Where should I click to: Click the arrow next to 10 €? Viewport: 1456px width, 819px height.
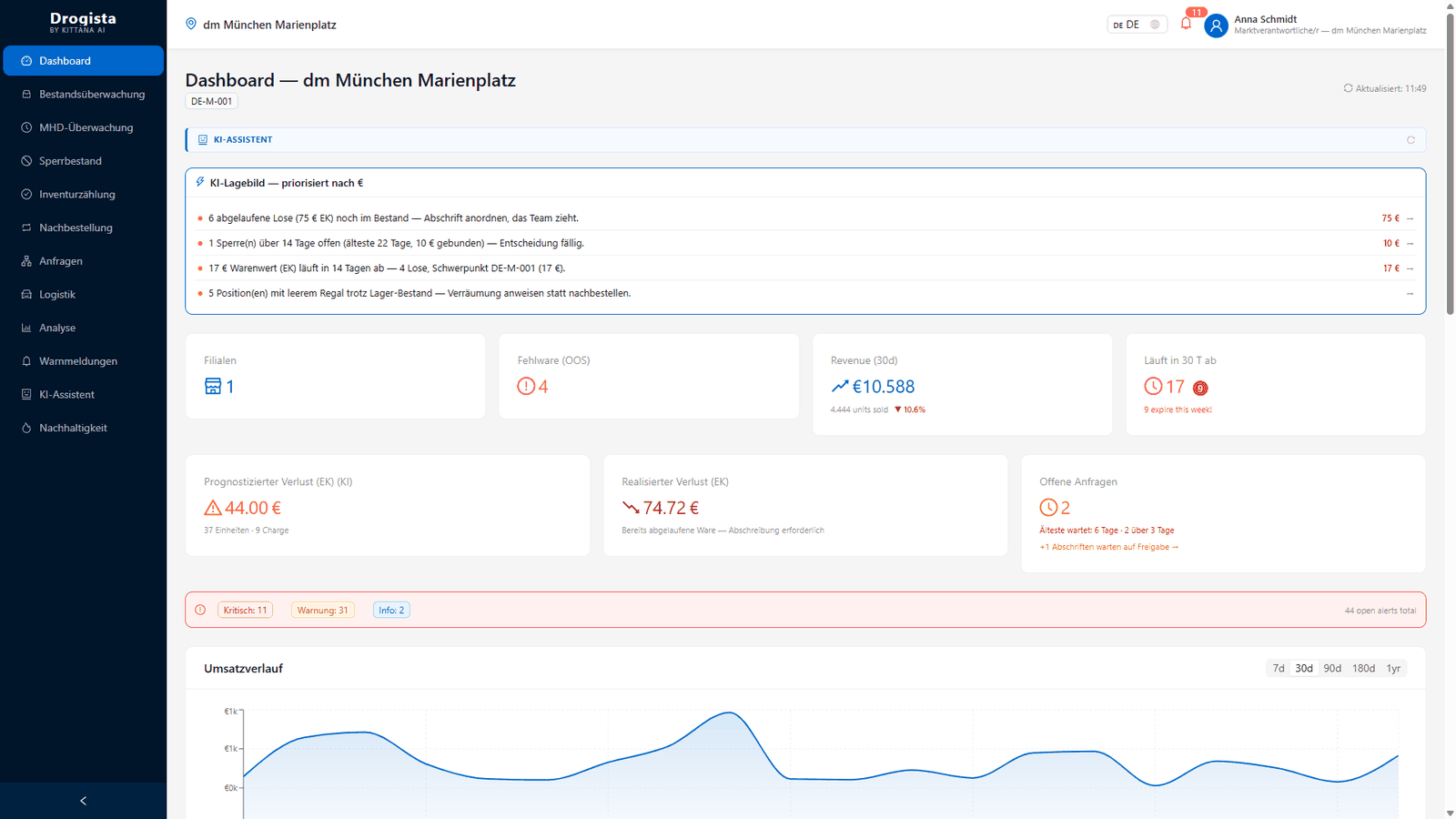(x=1410, y=243)
